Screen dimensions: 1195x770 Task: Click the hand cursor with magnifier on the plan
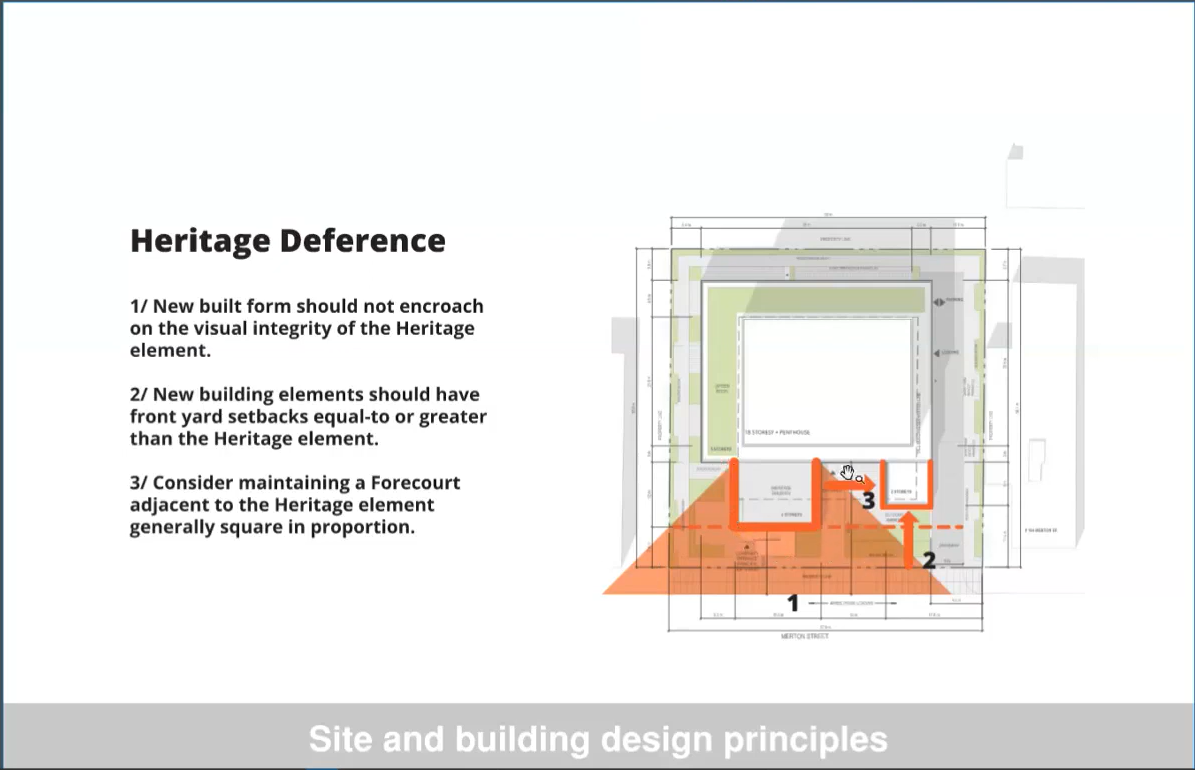click(x=850, y=473)
